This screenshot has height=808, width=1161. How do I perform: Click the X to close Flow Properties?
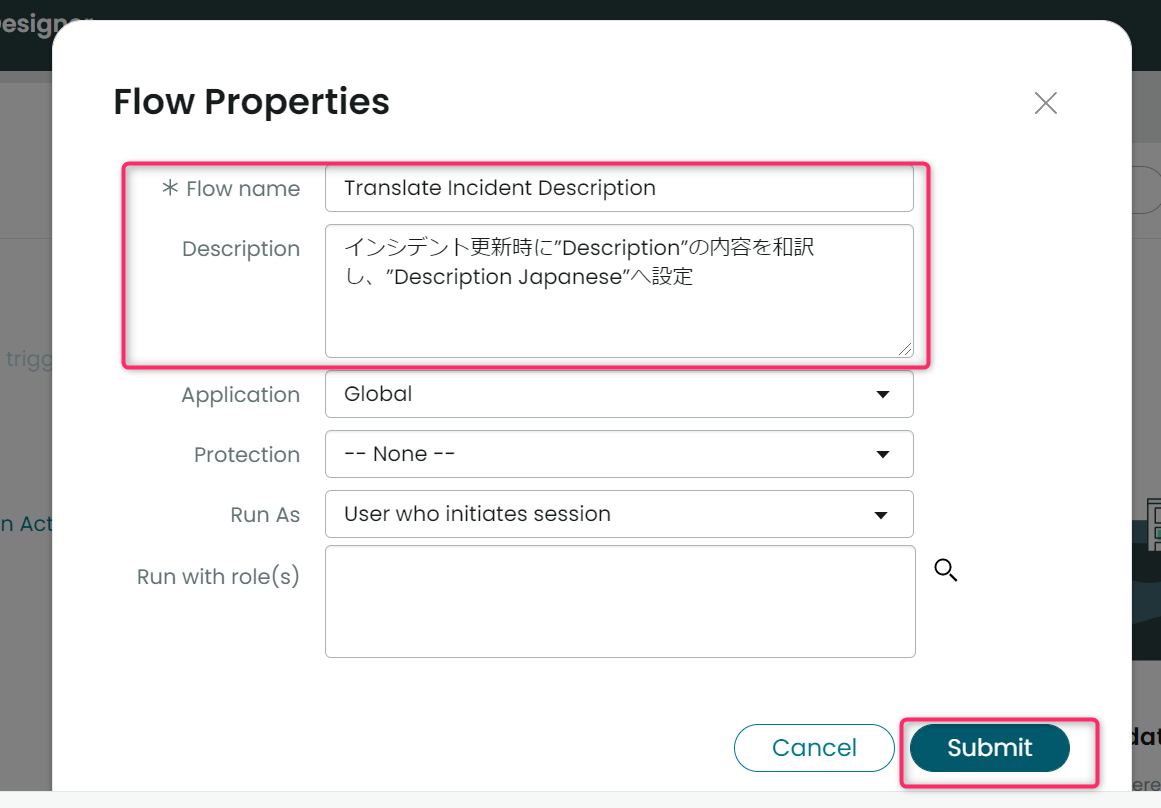pyautogui.click(x=1045, y=102)
